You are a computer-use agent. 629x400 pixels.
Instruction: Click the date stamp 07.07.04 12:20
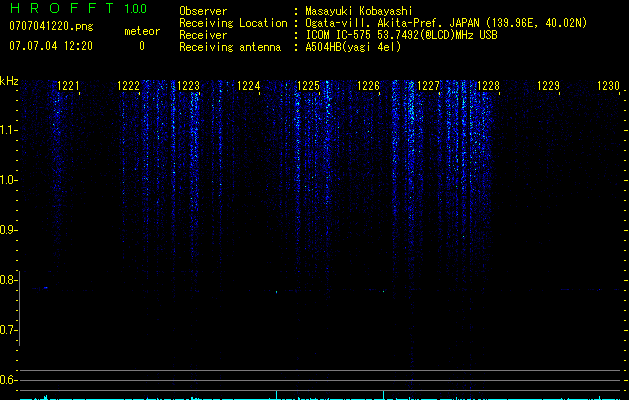tap(51, 46)
